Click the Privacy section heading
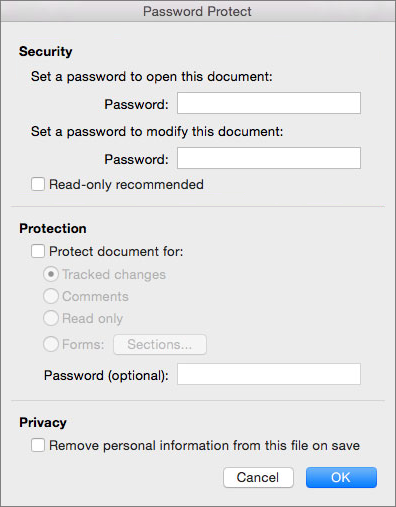The image size is (396, 507). 43,422
